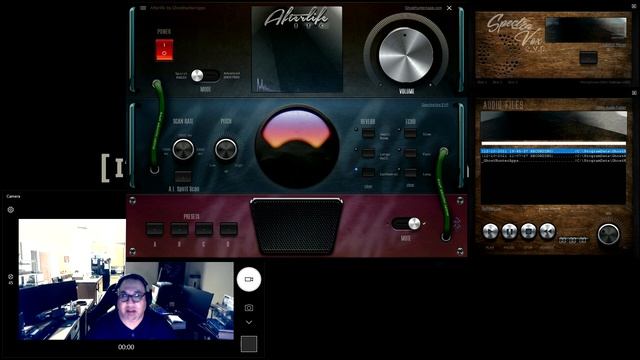Select the highlighted recording row in Audio Files
The height and width of the screenshot is (360, 640).
coord(553,151)
